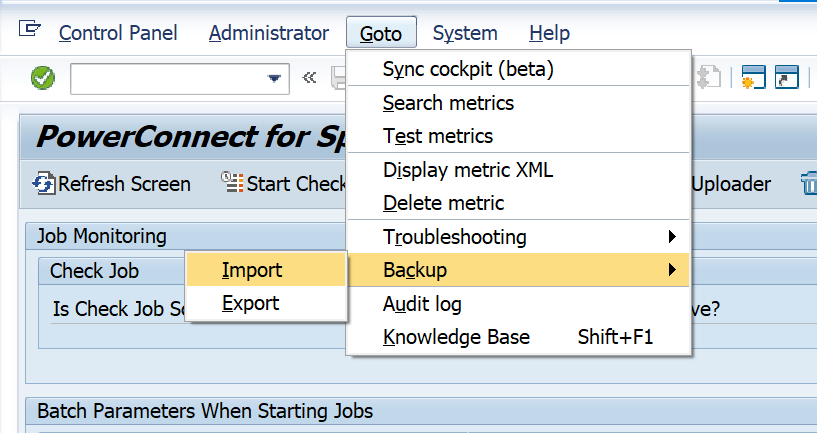The width and height of the screenshot is (817, 433).
Task: Click the Refresh Screen icon
Action: coord(44,184)
